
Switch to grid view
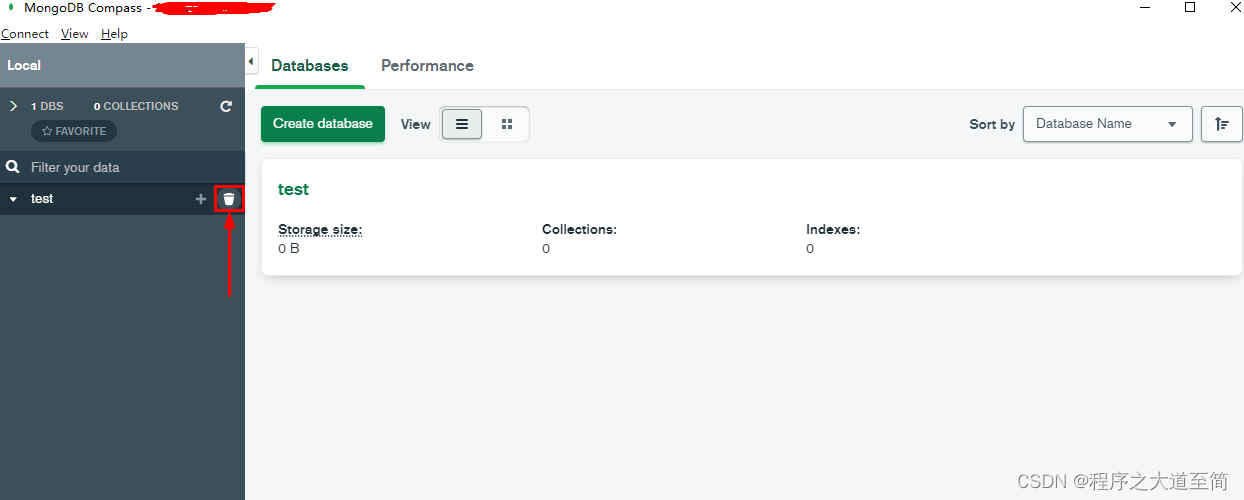click(x=507, y=124)
